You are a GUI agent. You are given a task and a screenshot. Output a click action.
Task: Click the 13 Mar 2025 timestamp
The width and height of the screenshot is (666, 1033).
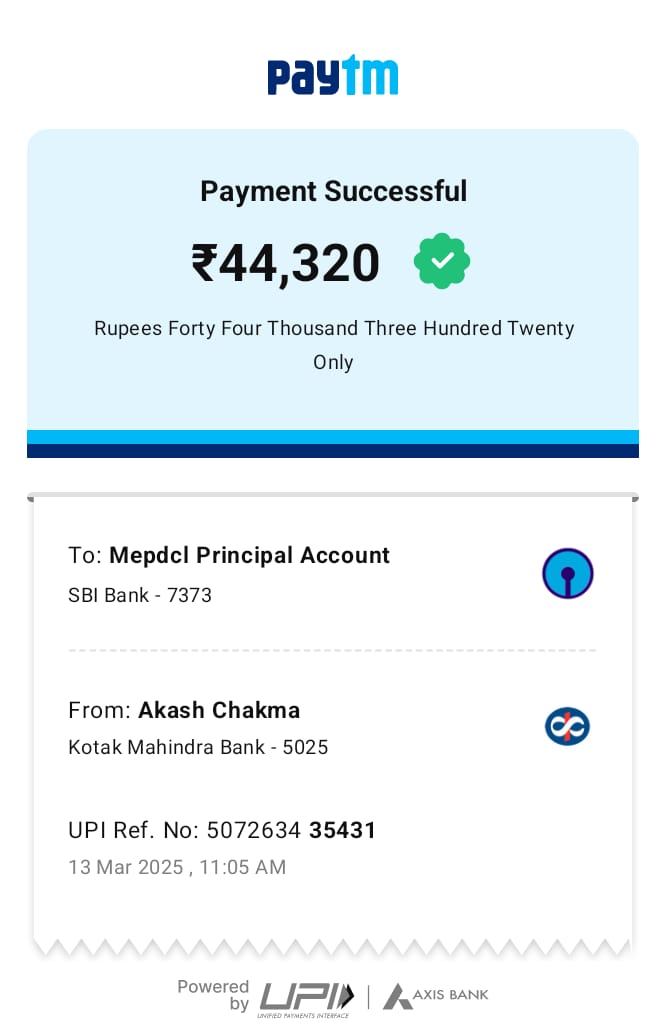click(177, 867)
